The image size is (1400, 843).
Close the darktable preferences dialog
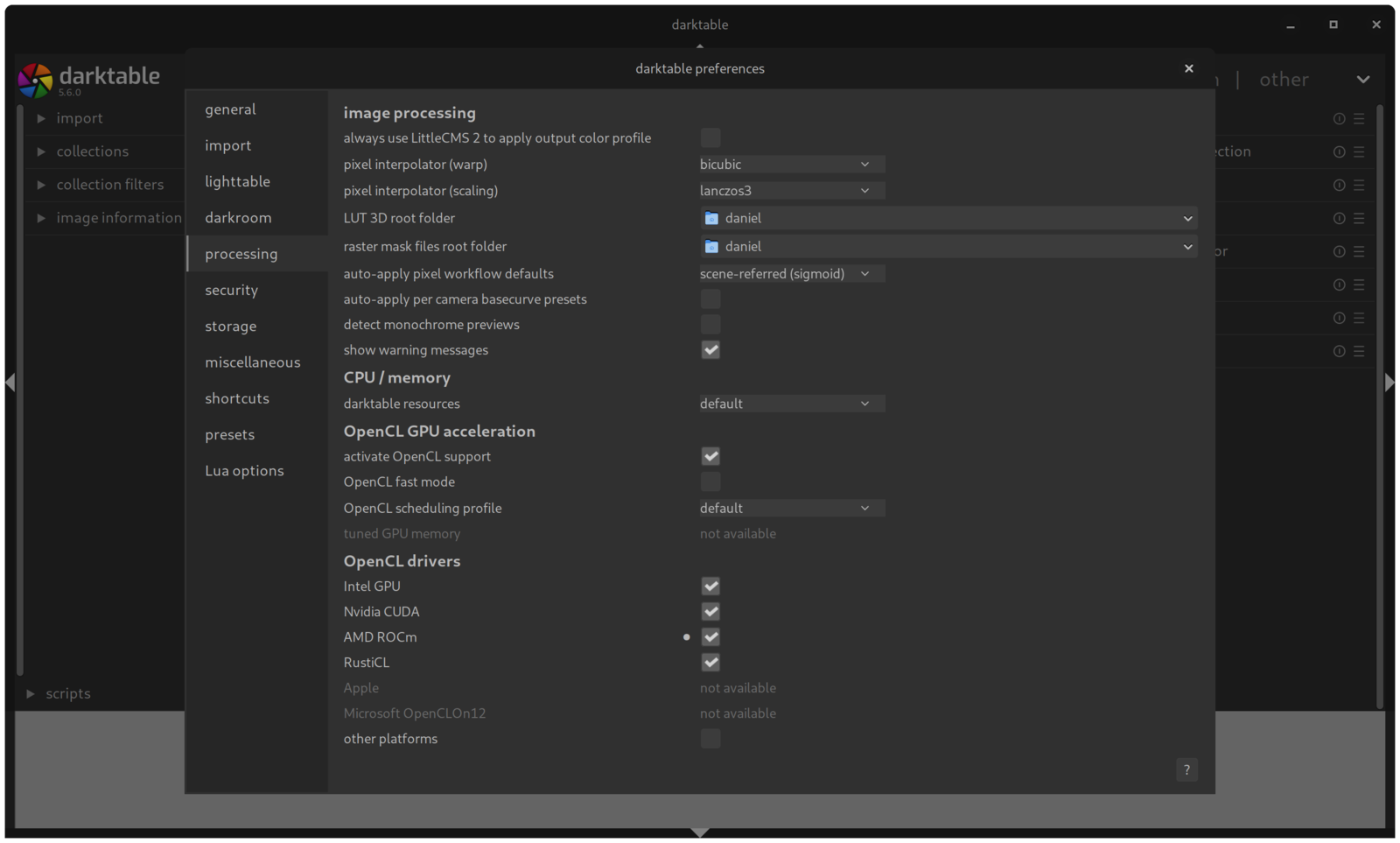tap(1188, 68)
